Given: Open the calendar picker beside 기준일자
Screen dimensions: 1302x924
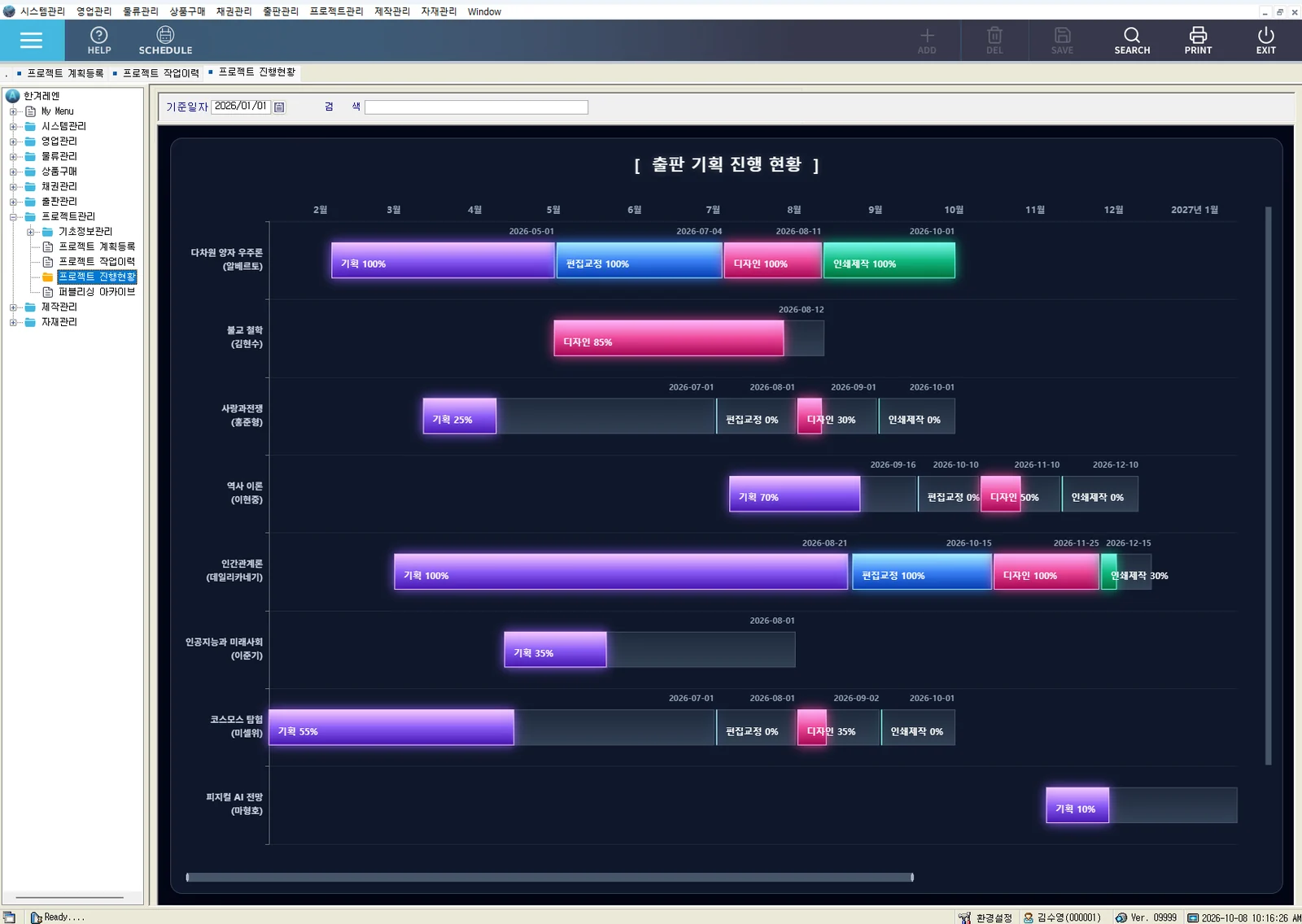Looking at the screenshot, I should tap(279, 107).
